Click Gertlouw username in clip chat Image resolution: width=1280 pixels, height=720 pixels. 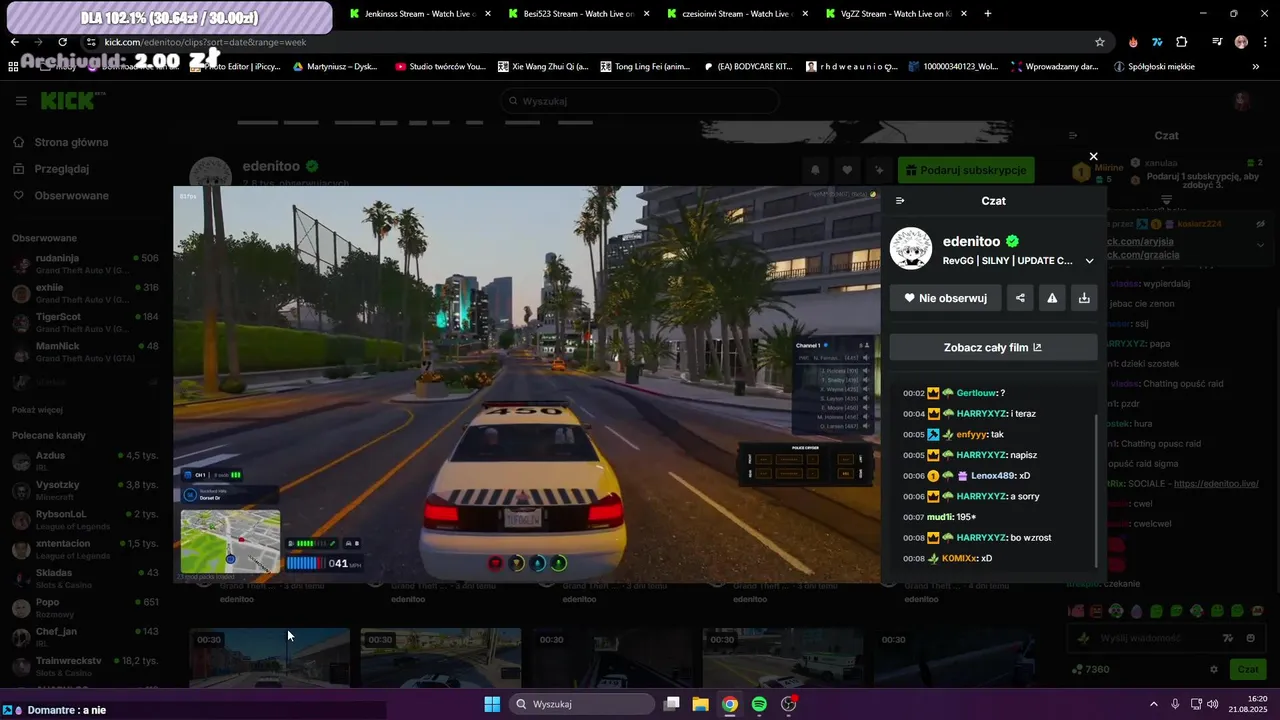pos(976,393)
